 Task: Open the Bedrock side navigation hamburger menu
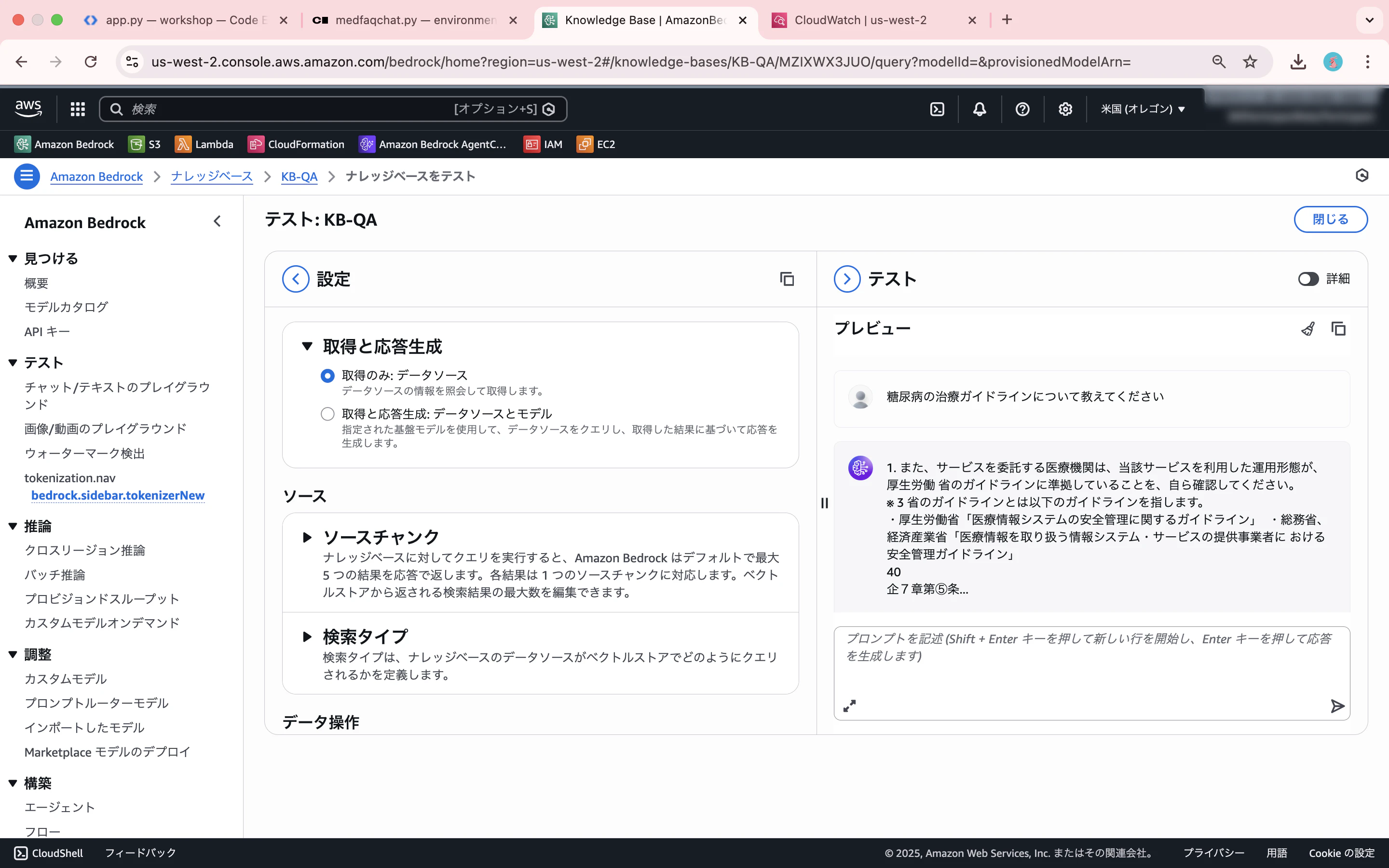[x=27, y=176]
